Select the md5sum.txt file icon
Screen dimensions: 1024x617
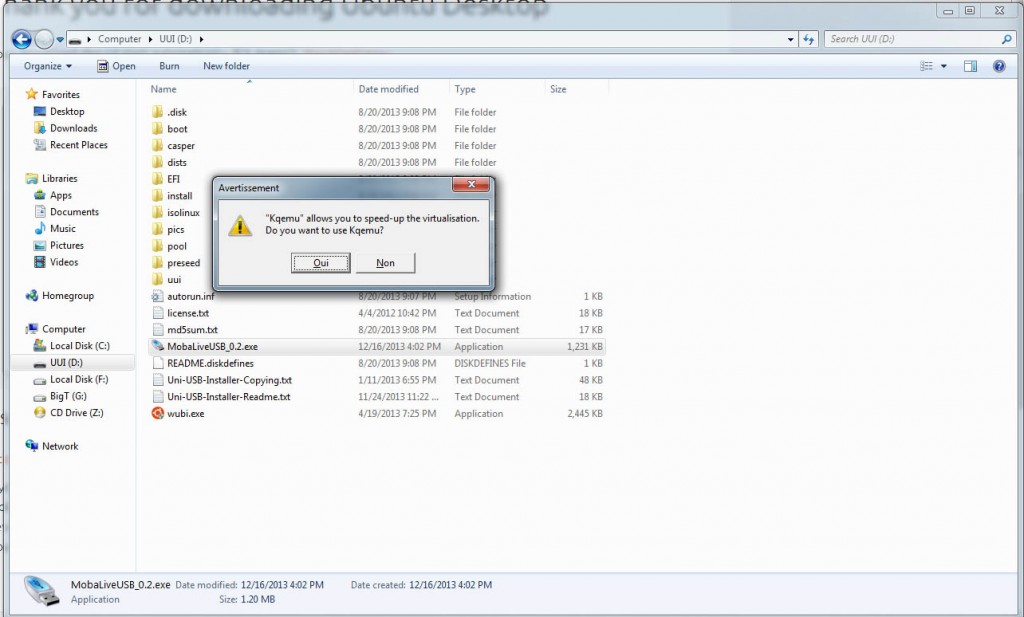(157, 330)
